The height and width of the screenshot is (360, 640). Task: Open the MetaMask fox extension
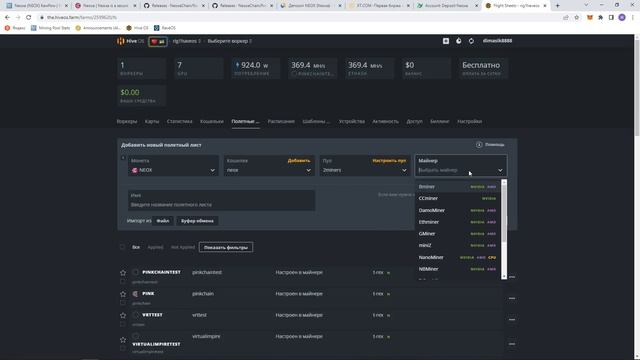pyautogui.click(x=589, y=18)
